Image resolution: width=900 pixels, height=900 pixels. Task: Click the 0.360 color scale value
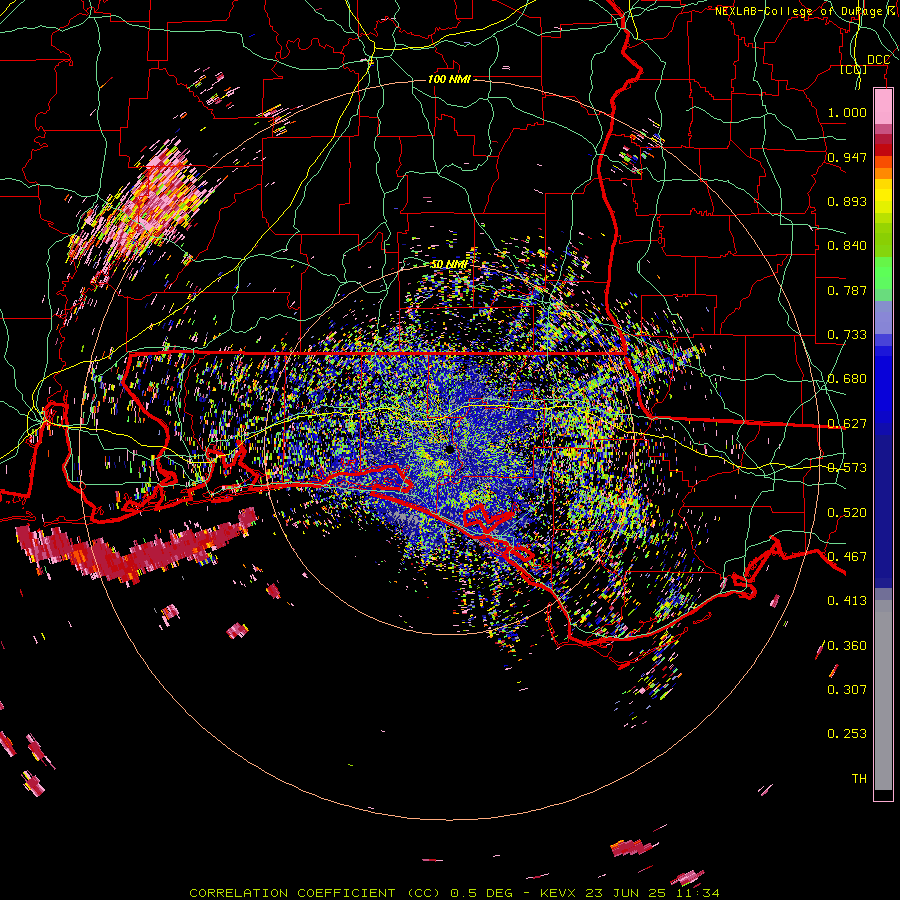pyautogui.click(x=847, y=646)
